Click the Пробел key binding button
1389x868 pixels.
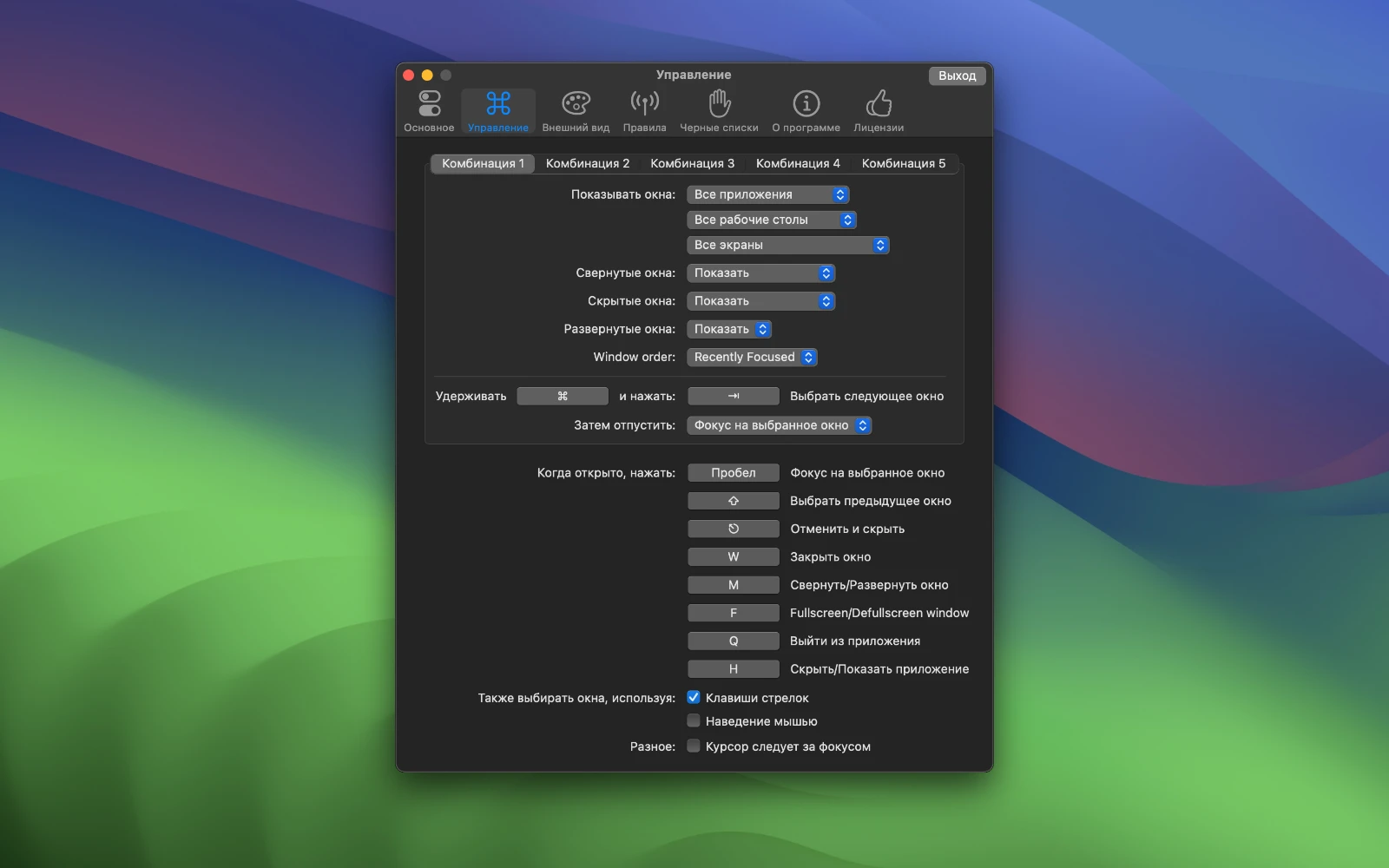coord(733,472)
